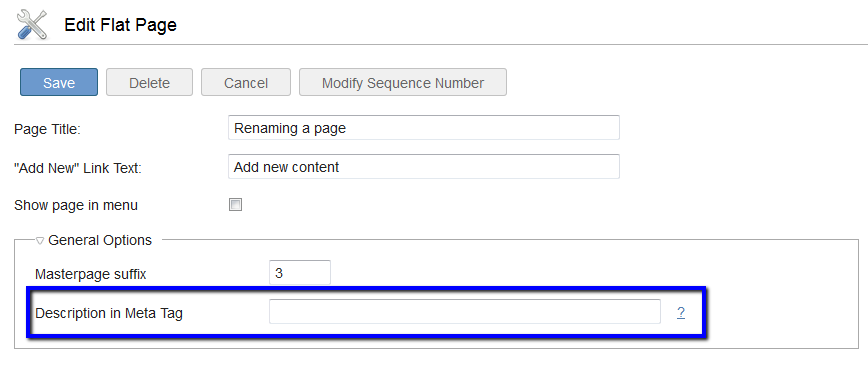Click the Page Title label

(48, 129)
